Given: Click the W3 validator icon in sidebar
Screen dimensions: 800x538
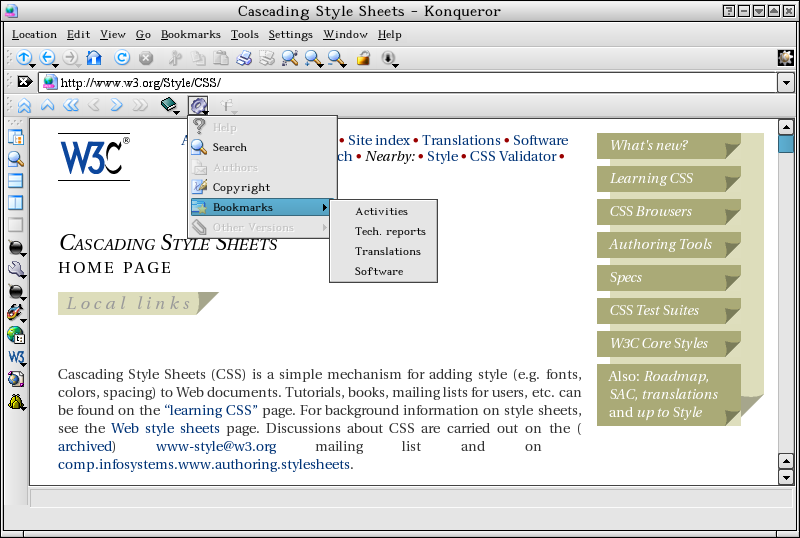Looking at the screenshot, I should point(16,357).
